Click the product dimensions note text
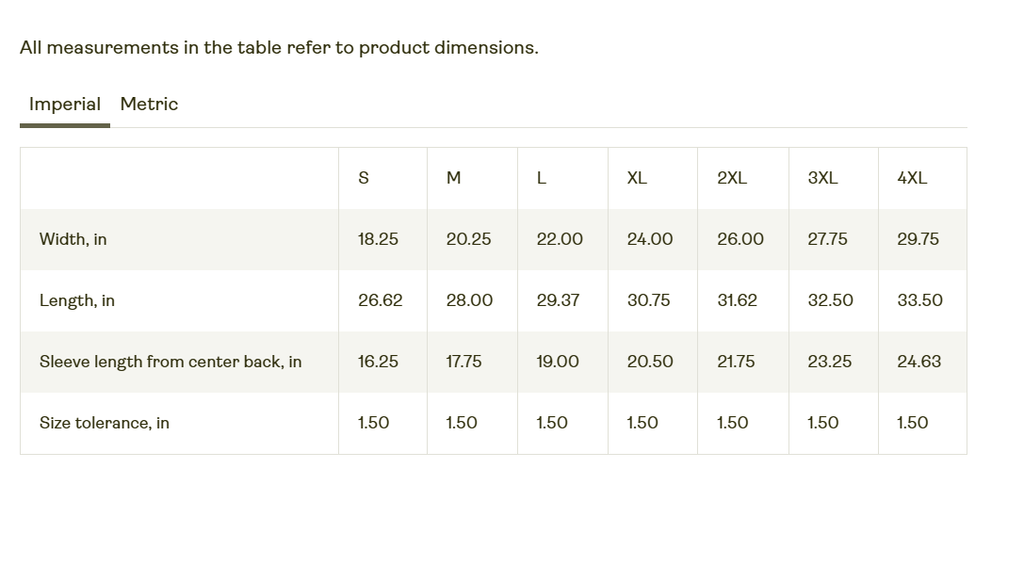 point(279,47)
